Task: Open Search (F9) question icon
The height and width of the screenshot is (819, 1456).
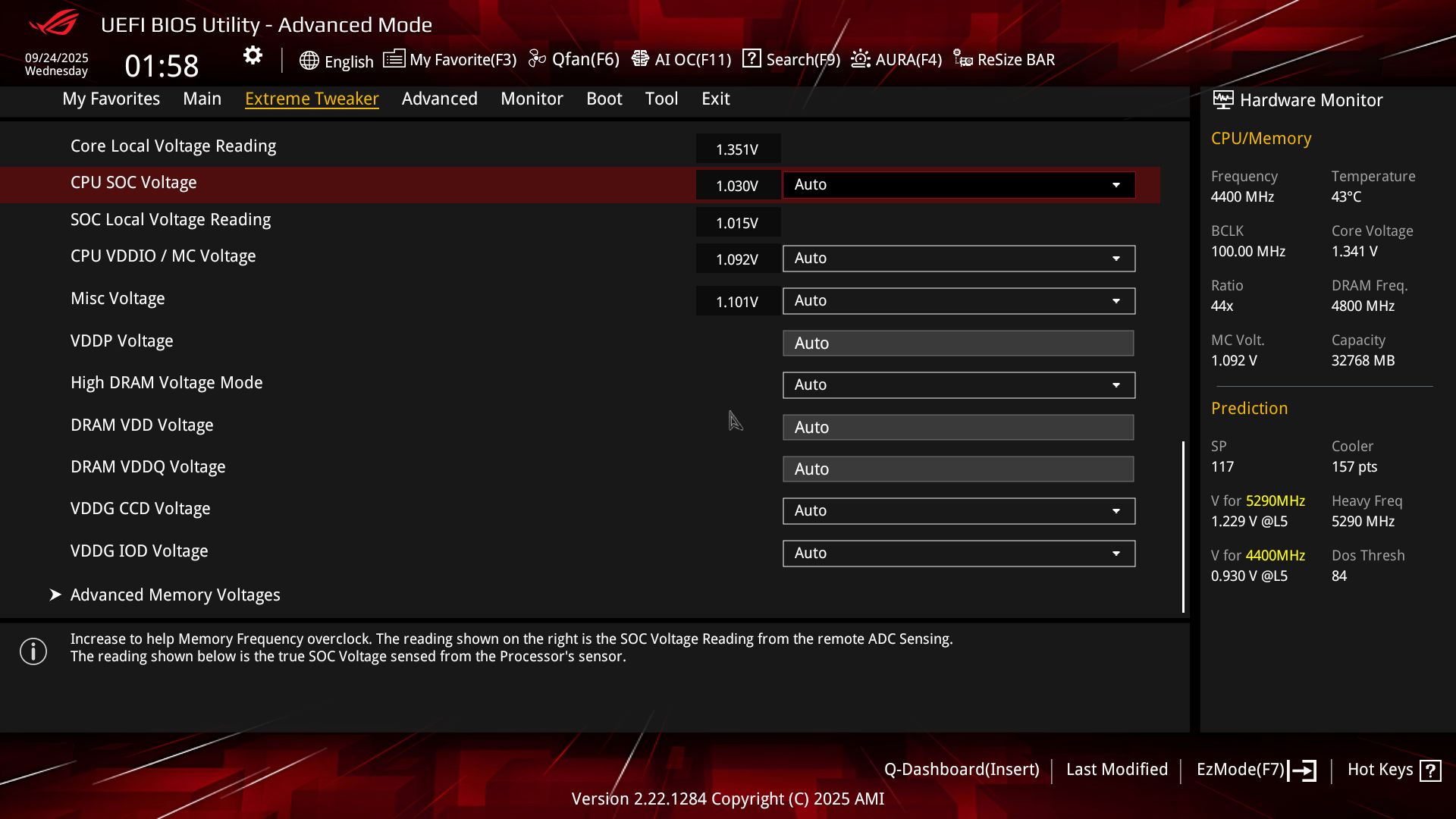Action: point(752,58)
